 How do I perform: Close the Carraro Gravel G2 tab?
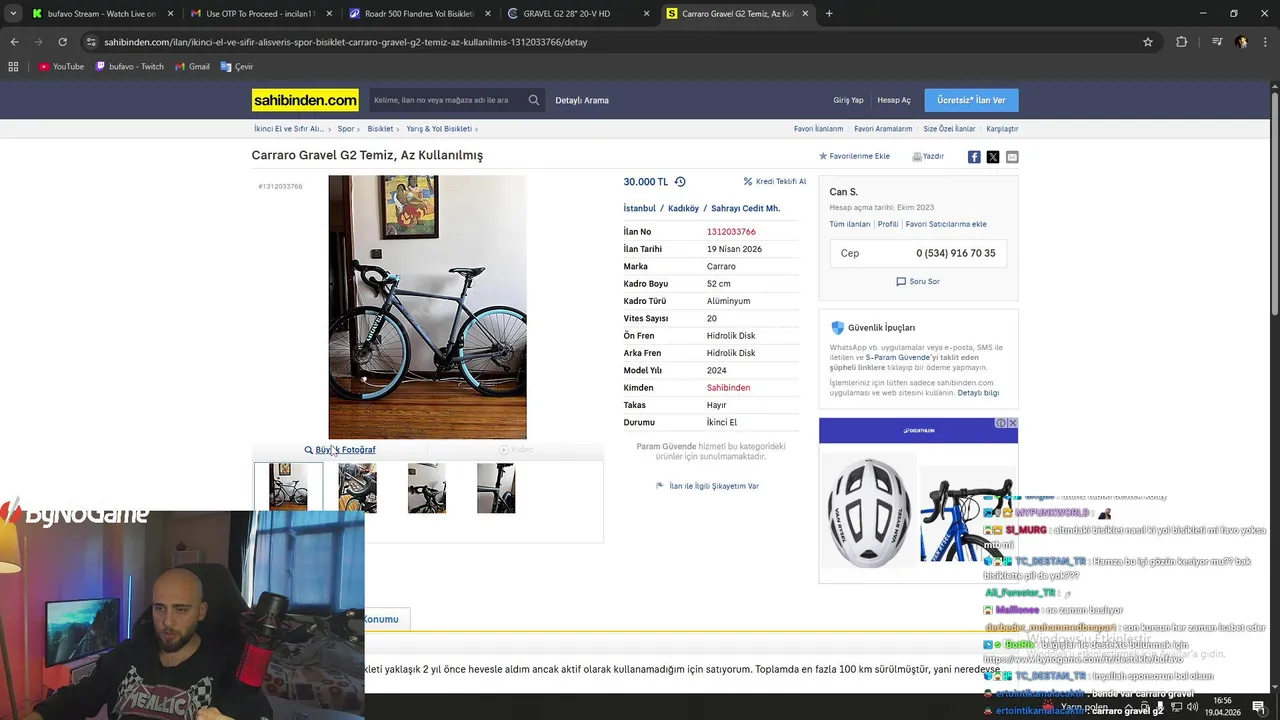804,14
